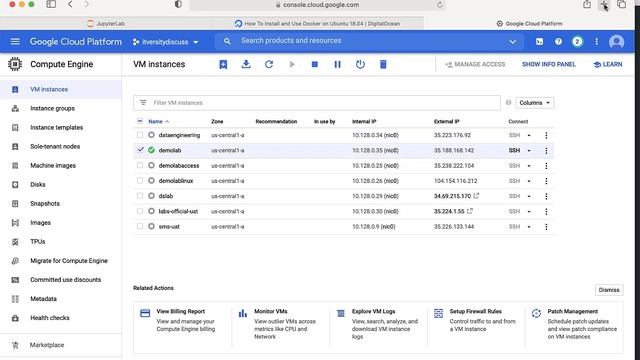Click the SSH button for demolab
This screenshot has height=360, width=640.
pyautogui.click(x=514, y=151)
